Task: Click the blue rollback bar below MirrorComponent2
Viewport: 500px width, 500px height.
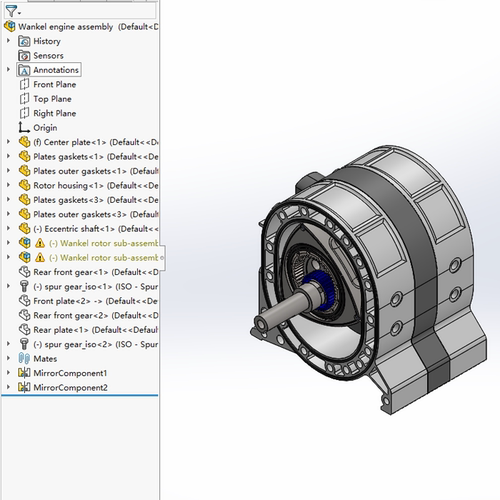Action: pos(80,395)
